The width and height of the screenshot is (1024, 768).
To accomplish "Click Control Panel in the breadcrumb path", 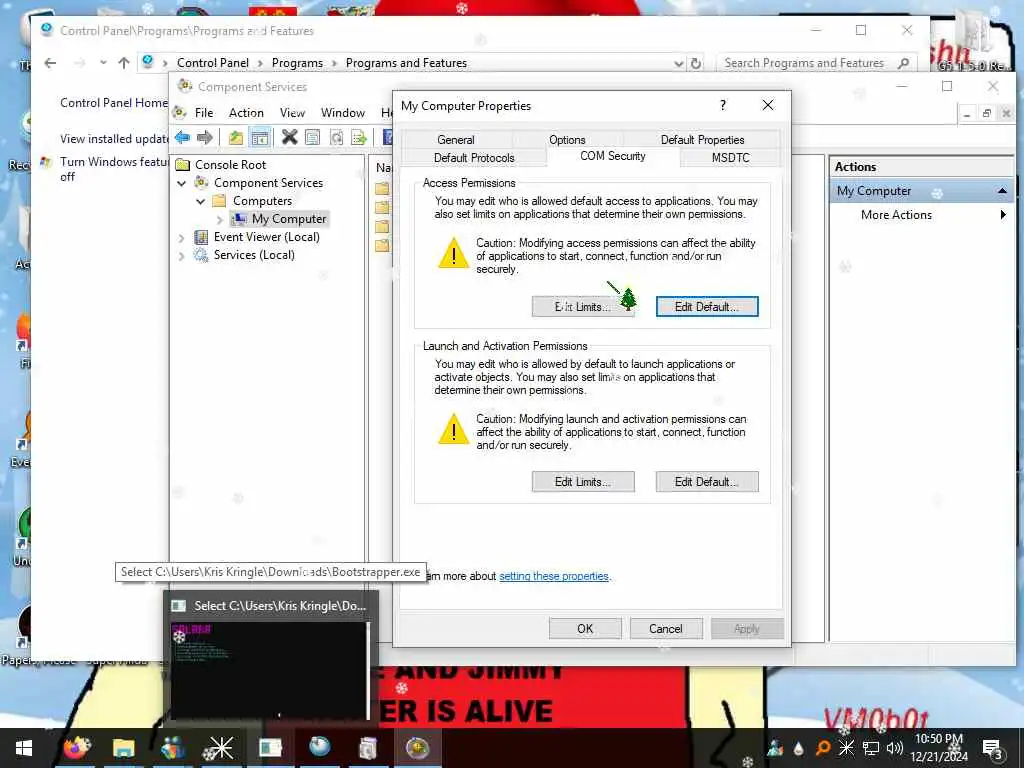I will point(213,63).
